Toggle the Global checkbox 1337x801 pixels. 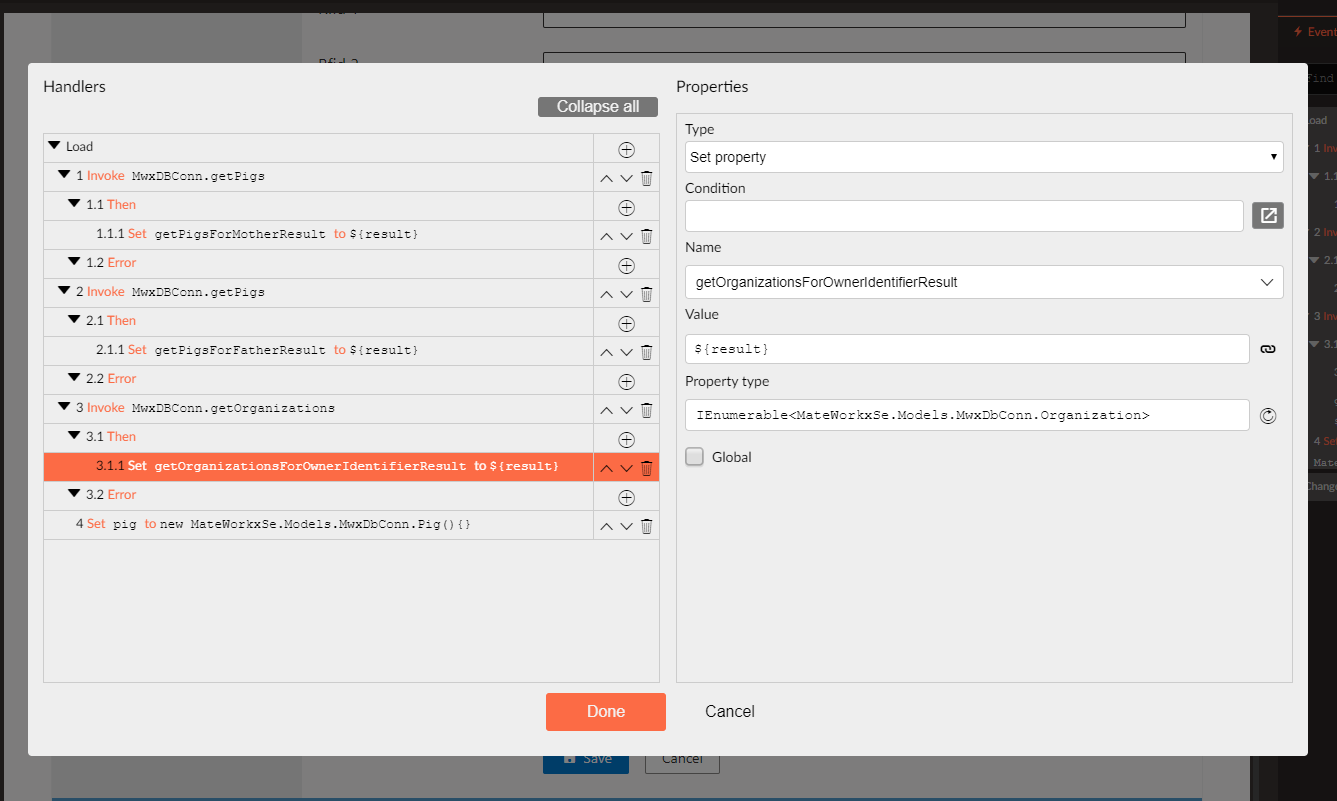coord(695,457)
